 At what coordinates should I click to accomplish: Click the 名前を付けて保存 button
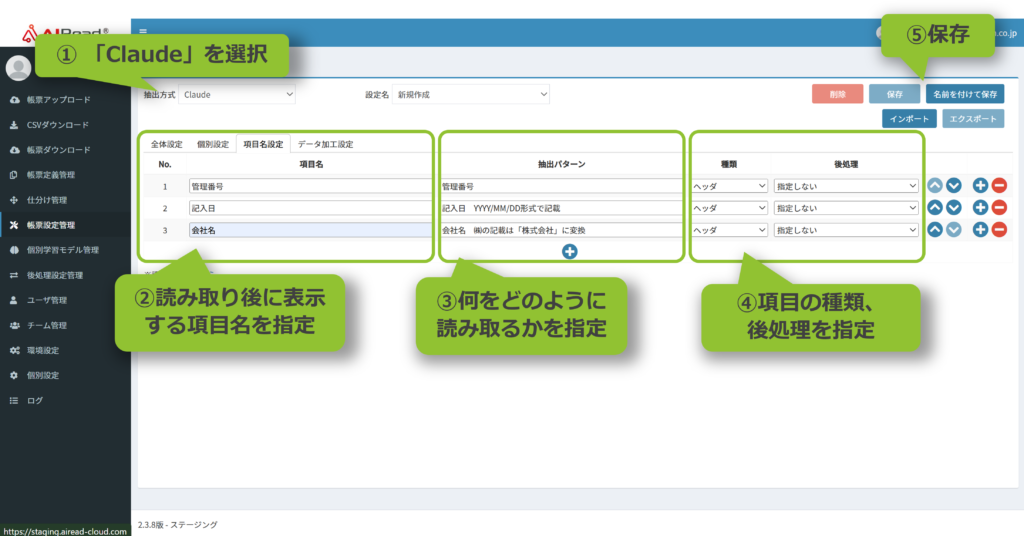coord(963,94)
